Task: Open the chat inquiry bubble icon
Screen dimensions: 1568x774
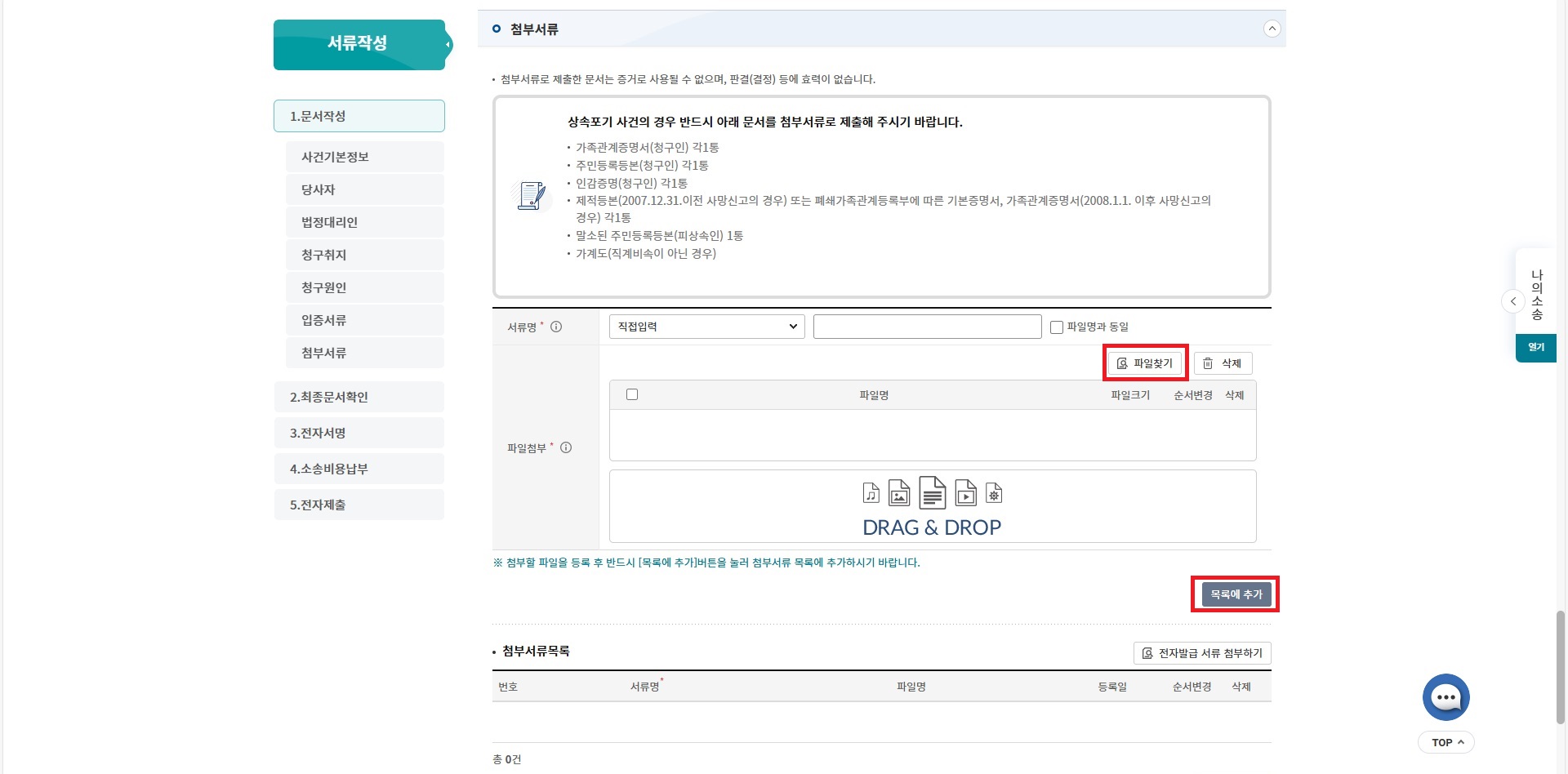Action: point(1445,696)
